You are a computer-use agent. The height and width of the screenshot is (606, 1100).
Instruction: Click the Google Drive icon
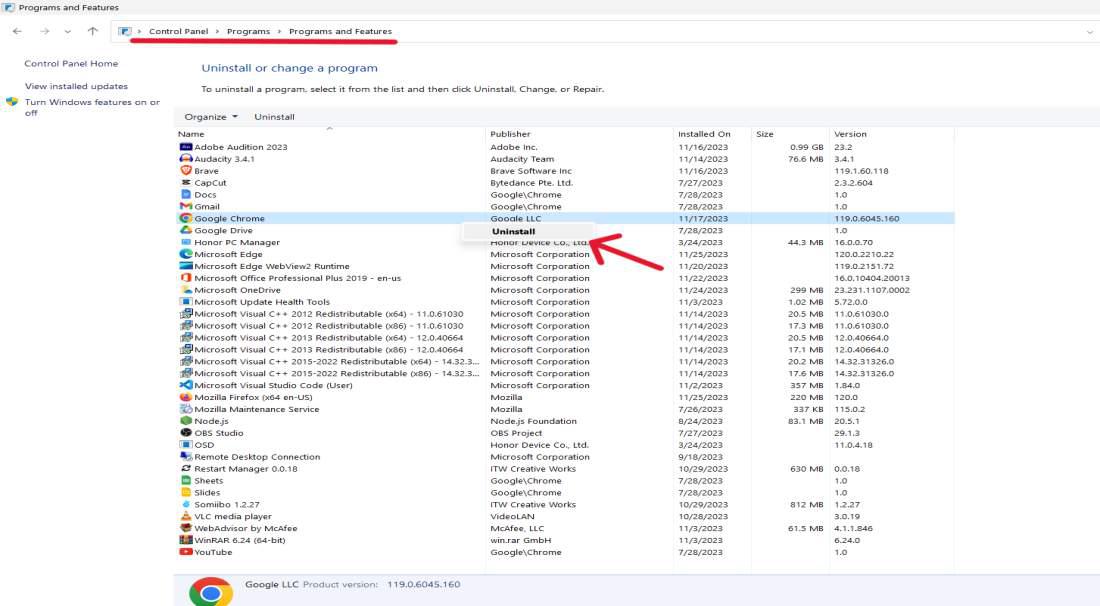[x=186, y=231]
